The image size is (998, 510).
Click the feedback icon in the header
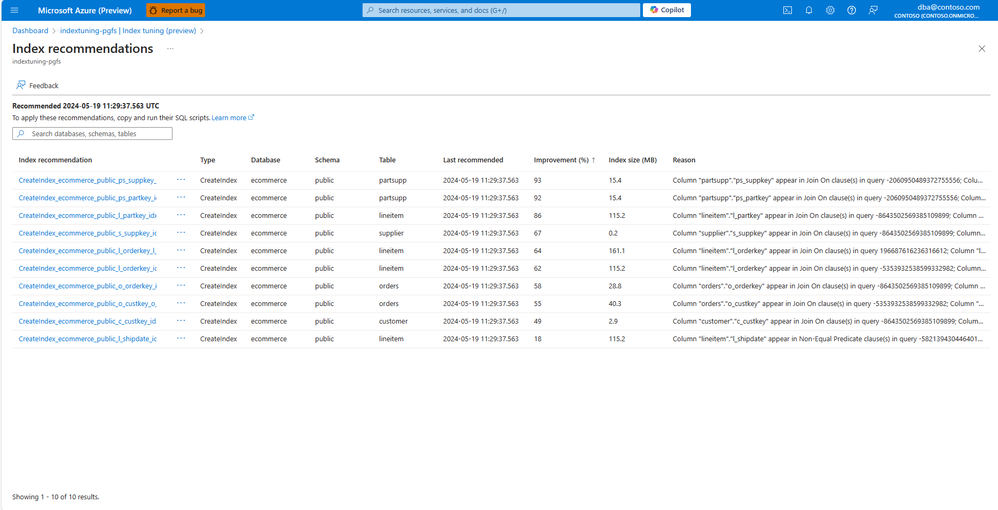coord(873,10)
